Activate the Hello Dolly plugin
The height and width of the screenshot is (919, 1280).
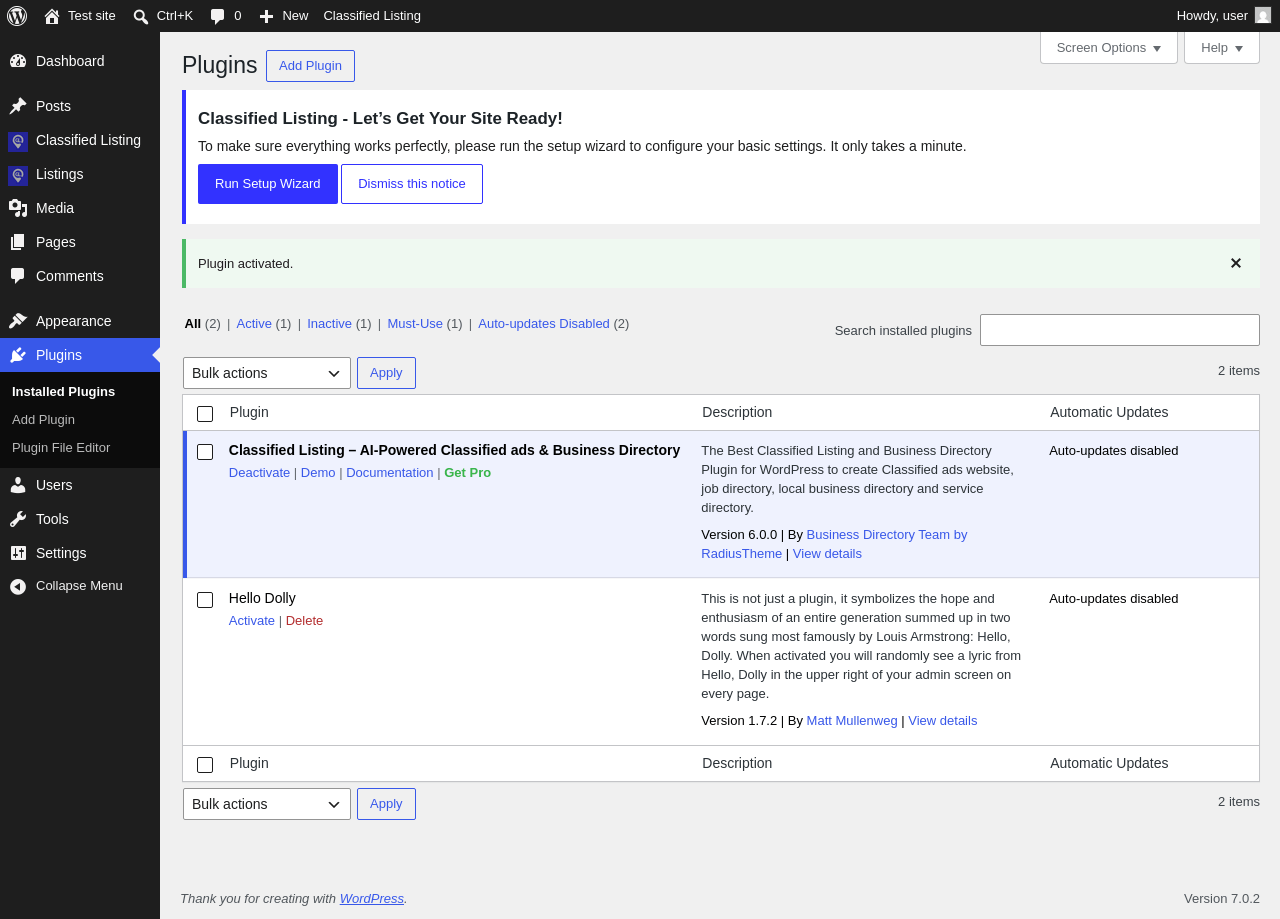(252, 621)
